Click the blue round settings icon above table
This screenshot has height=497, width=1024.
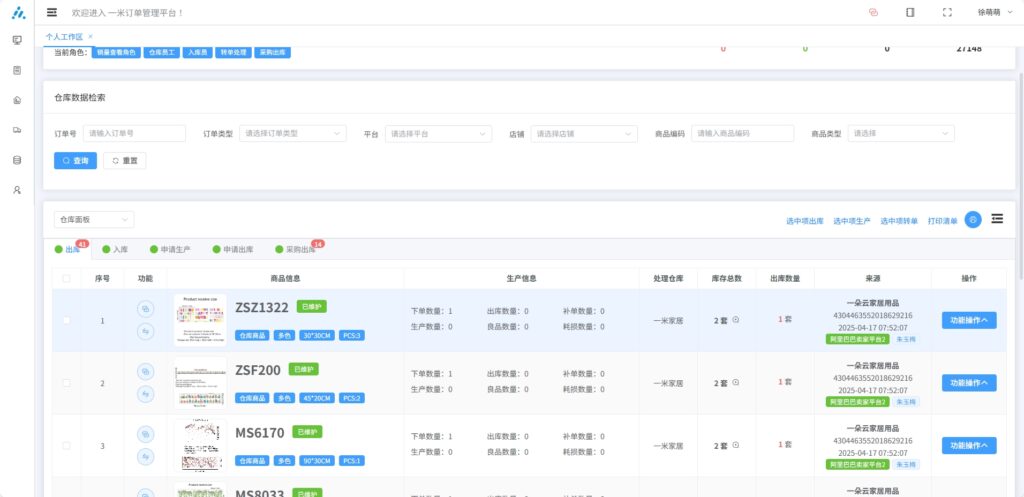[x=972, y=220]
